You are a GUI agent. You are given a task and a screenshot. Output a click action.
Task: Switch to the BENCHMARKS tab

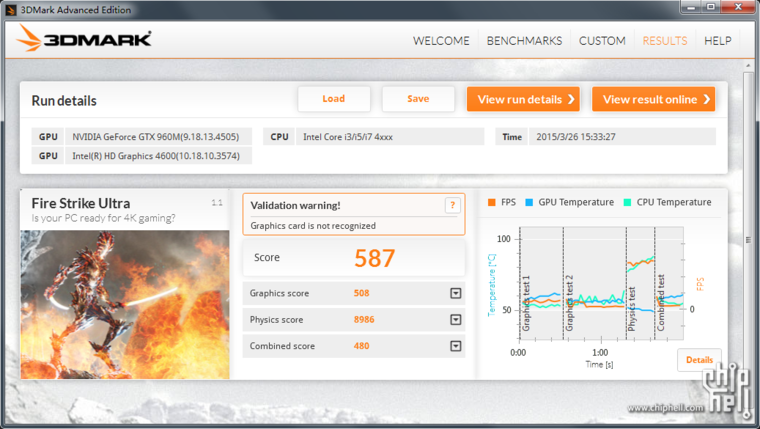pos(524,41)
